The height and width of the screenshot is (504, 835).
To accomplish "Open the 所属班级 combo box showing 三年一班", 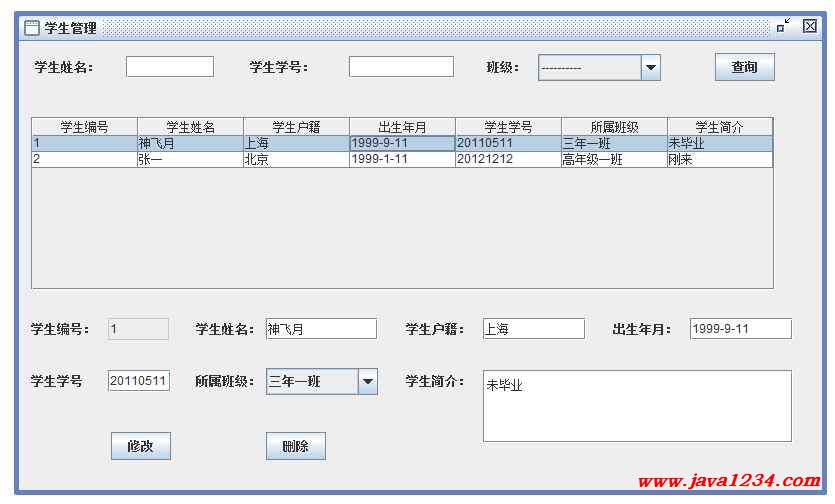I will (x=322, y=381).
